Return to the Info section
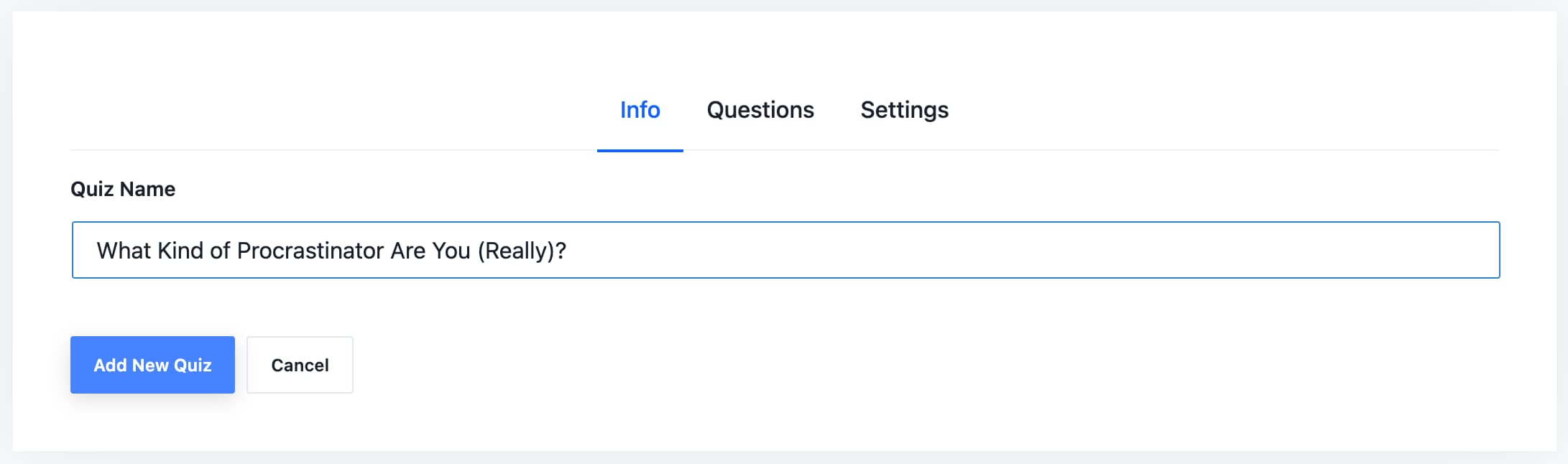 [x=639, y=110]
